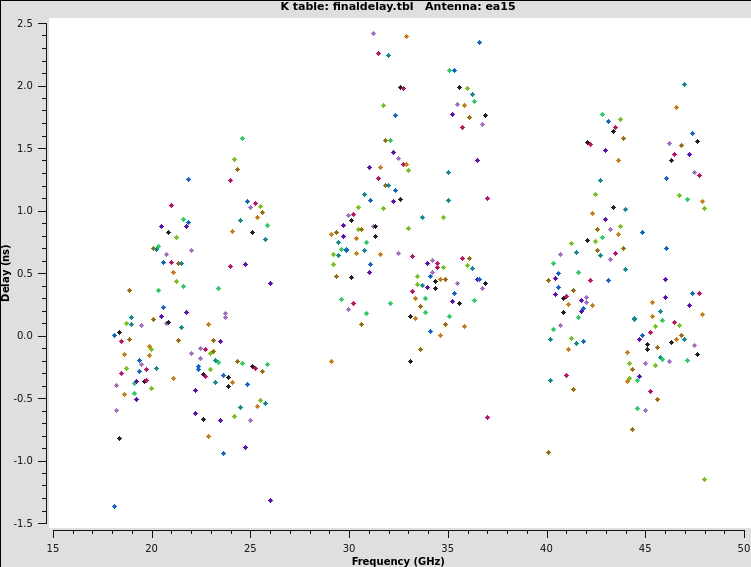Click the x-axis tick label '30'
This screenshot has width=751, height=567.
pyautogui.click(x=349, y=547)
